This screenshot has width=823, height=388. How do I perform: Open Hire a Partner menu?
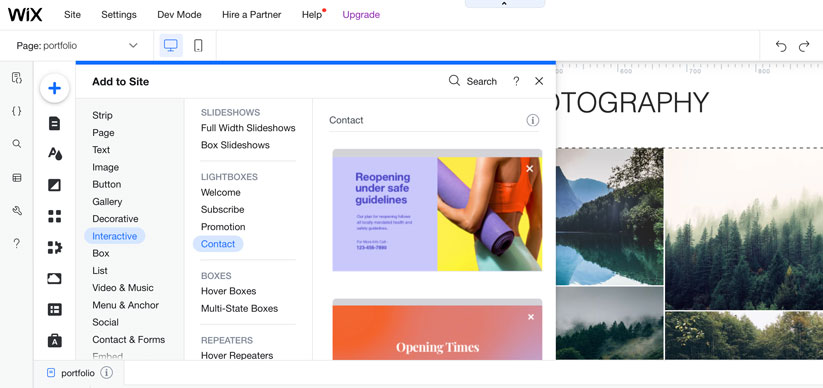pyautogui.click(x=251, y=15)
